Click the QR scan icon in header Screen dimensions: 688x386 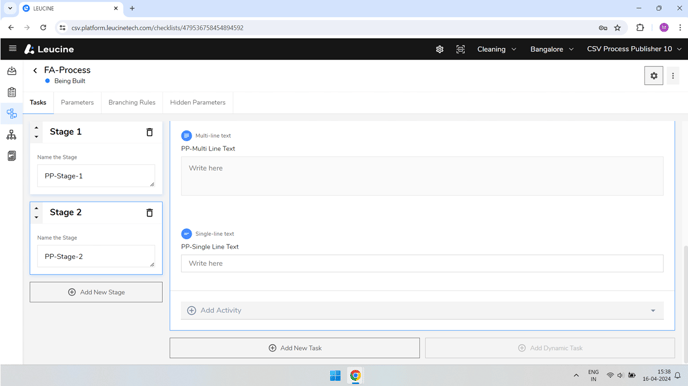(x=460, y=49)
